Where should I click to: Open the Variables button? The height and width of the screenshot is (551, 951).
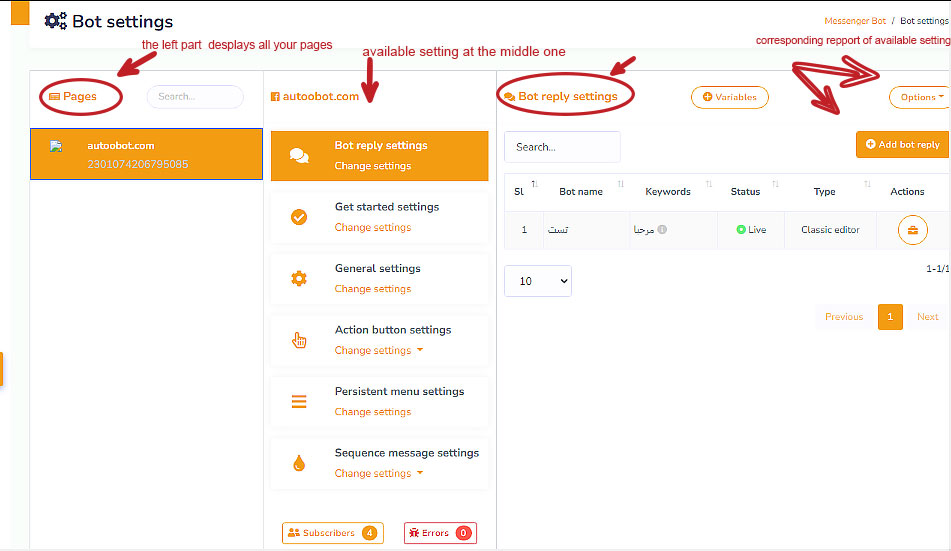pos(729,97)
